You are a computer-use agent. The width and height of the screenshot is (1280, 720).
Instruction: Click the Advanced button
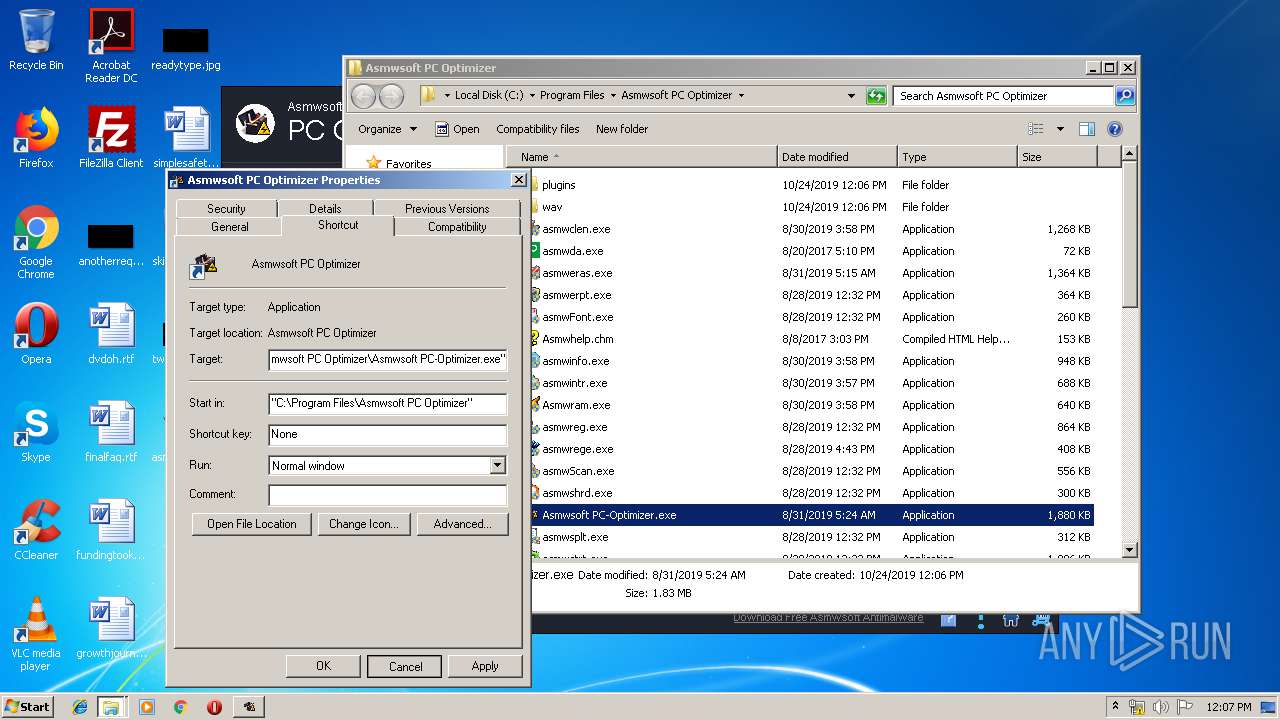point(462,524)
